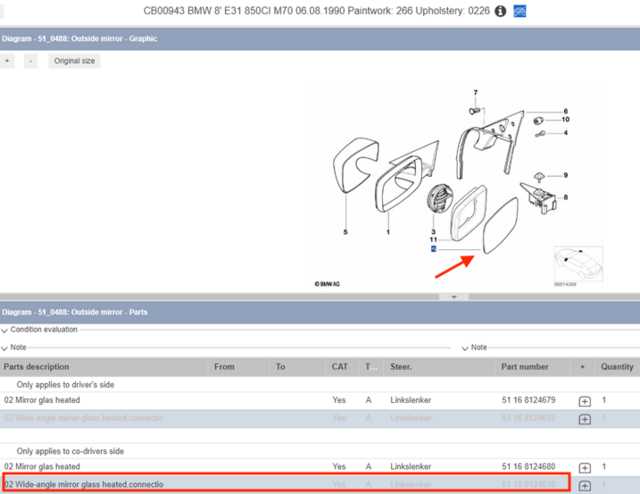Select callout number 2 in diagram
640x494 pixels.
[433, 249]
